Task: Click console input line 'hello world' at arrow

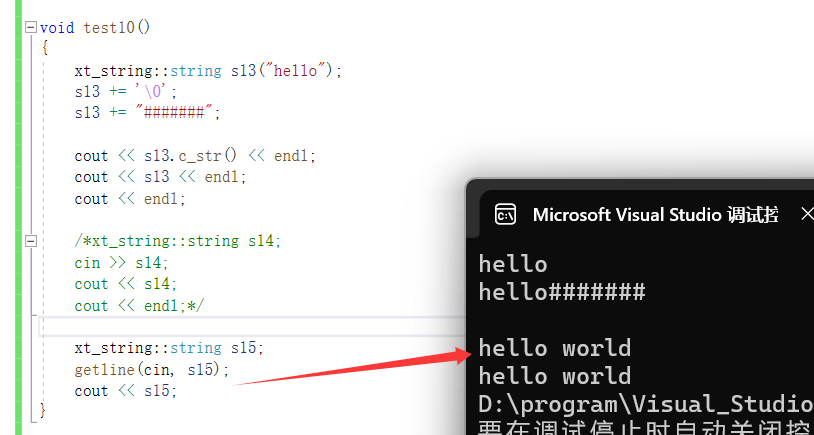Action: click(x=554, y=348)
